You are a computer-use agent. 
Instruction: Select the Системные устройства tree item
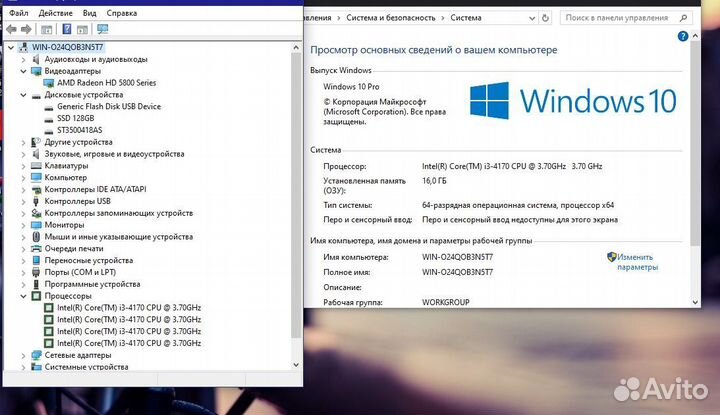86,367
